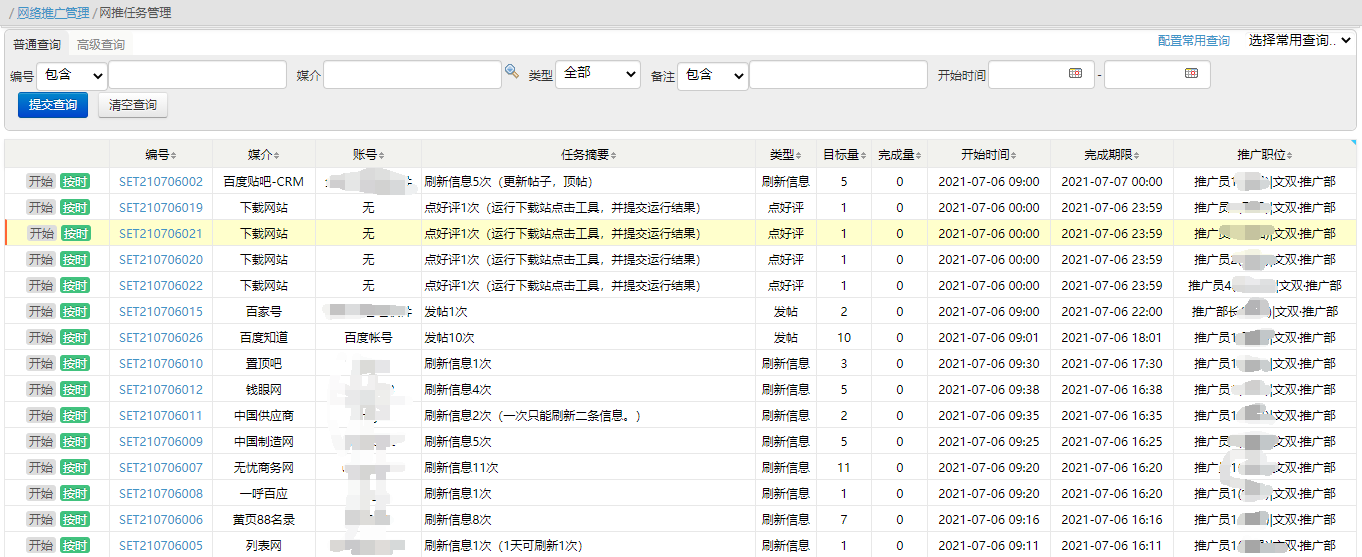Open task link SET210706026

point(161,338)
